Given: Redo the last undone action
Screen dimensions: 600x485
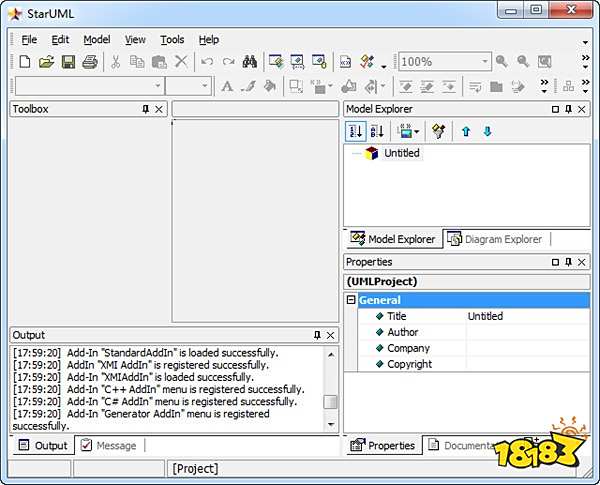Looking at the screenshot, I should point(228,62).
